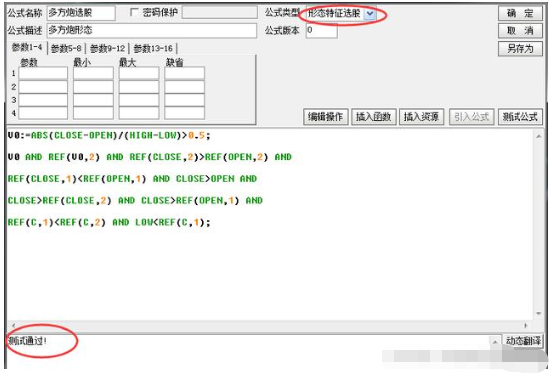Click row 3 最大 field
This screenshot has width=552, height=376.
139,100
